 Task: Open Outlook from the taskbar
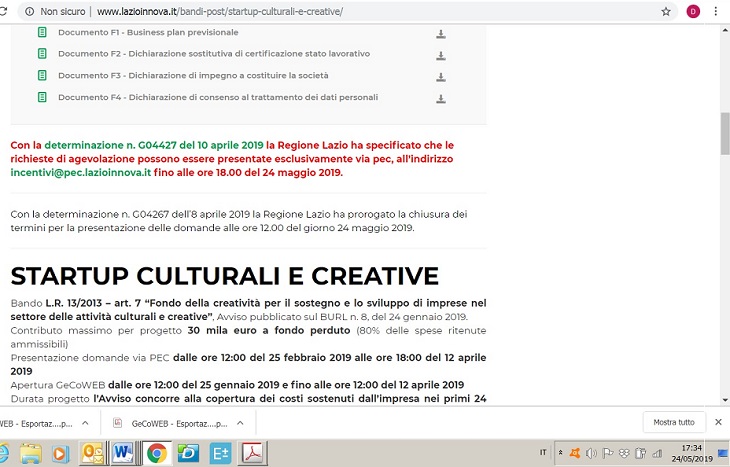[92, 453]
